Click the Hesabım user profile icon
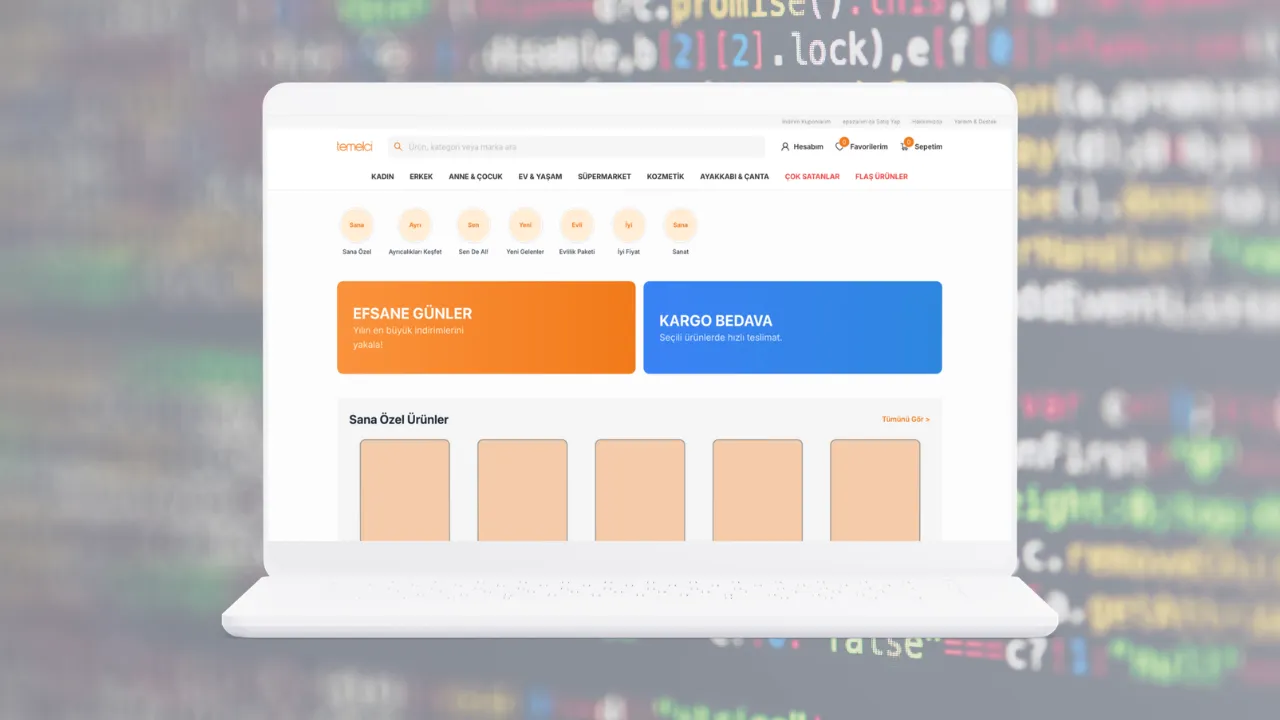This screenshot has height=720, width=1280. click(x=785, y=147)
